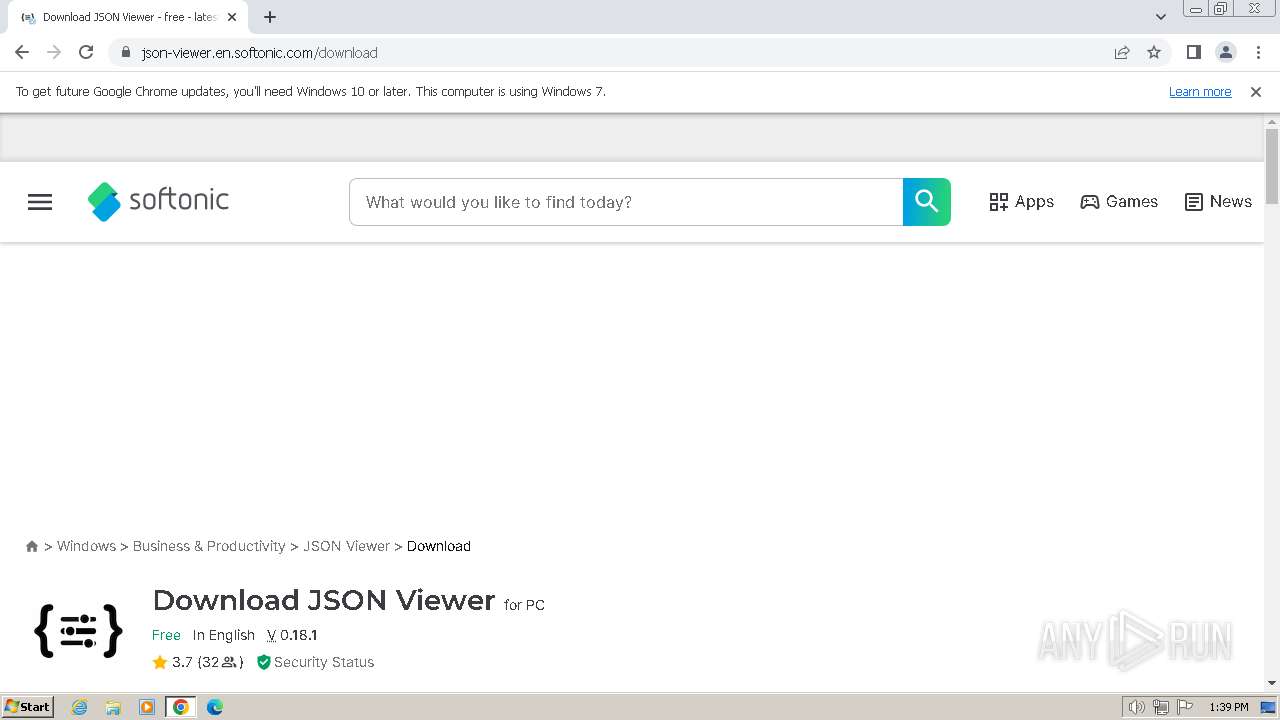The height and width of the screenshot is (720, 1280).
Task: Click the Learn more link
Action: (1200, 92)
